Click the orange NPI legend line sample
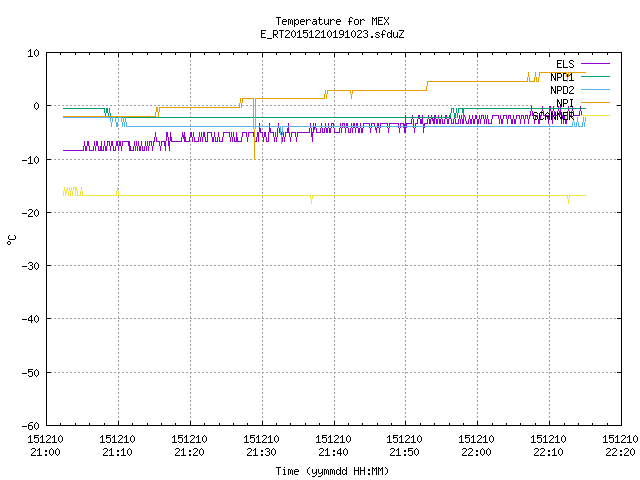Screen dimensions: 640x480 [x=595, y=102]
